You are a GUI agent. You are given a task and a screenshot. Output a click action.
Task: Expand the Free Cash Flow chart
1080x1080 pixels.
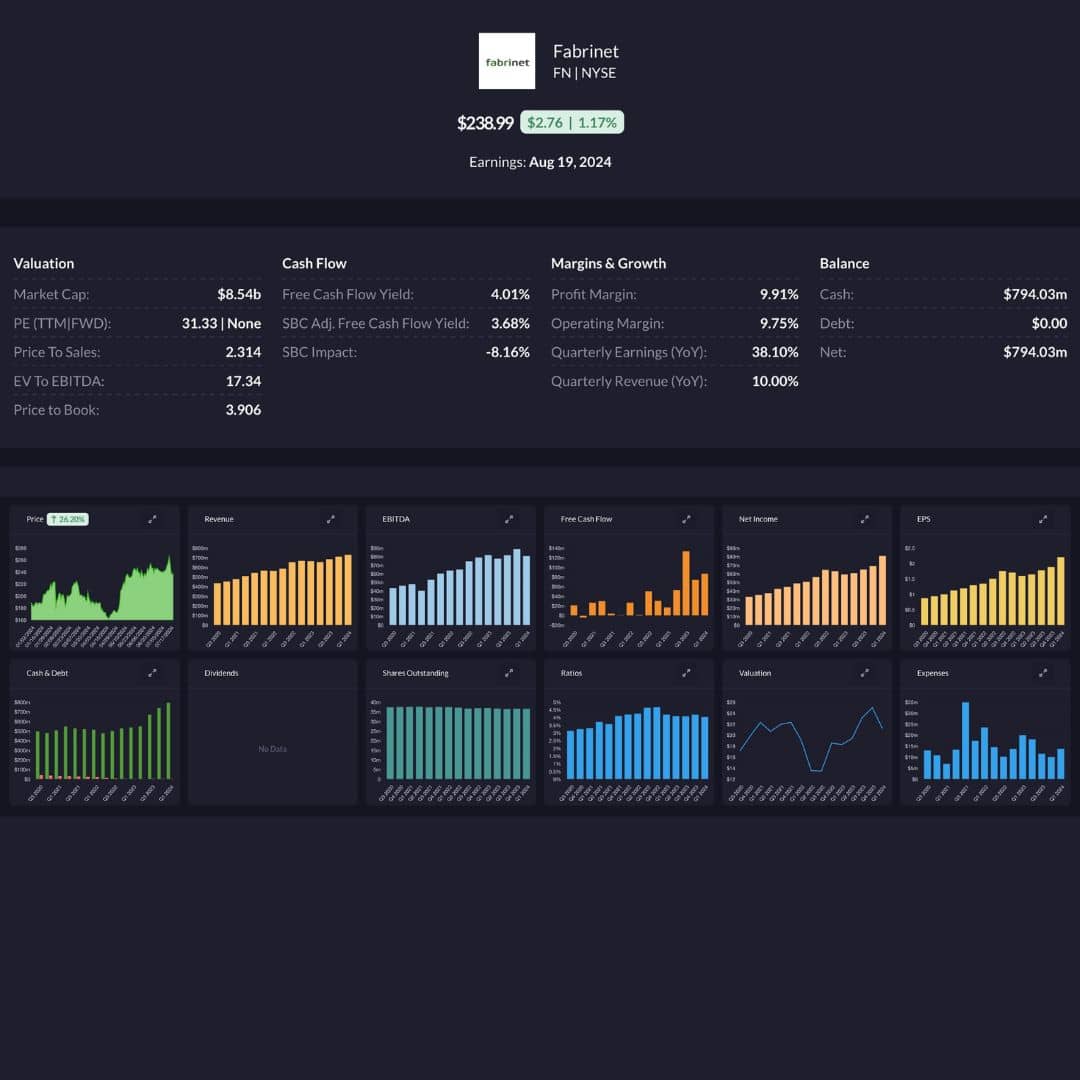click(x=687, y=519)
